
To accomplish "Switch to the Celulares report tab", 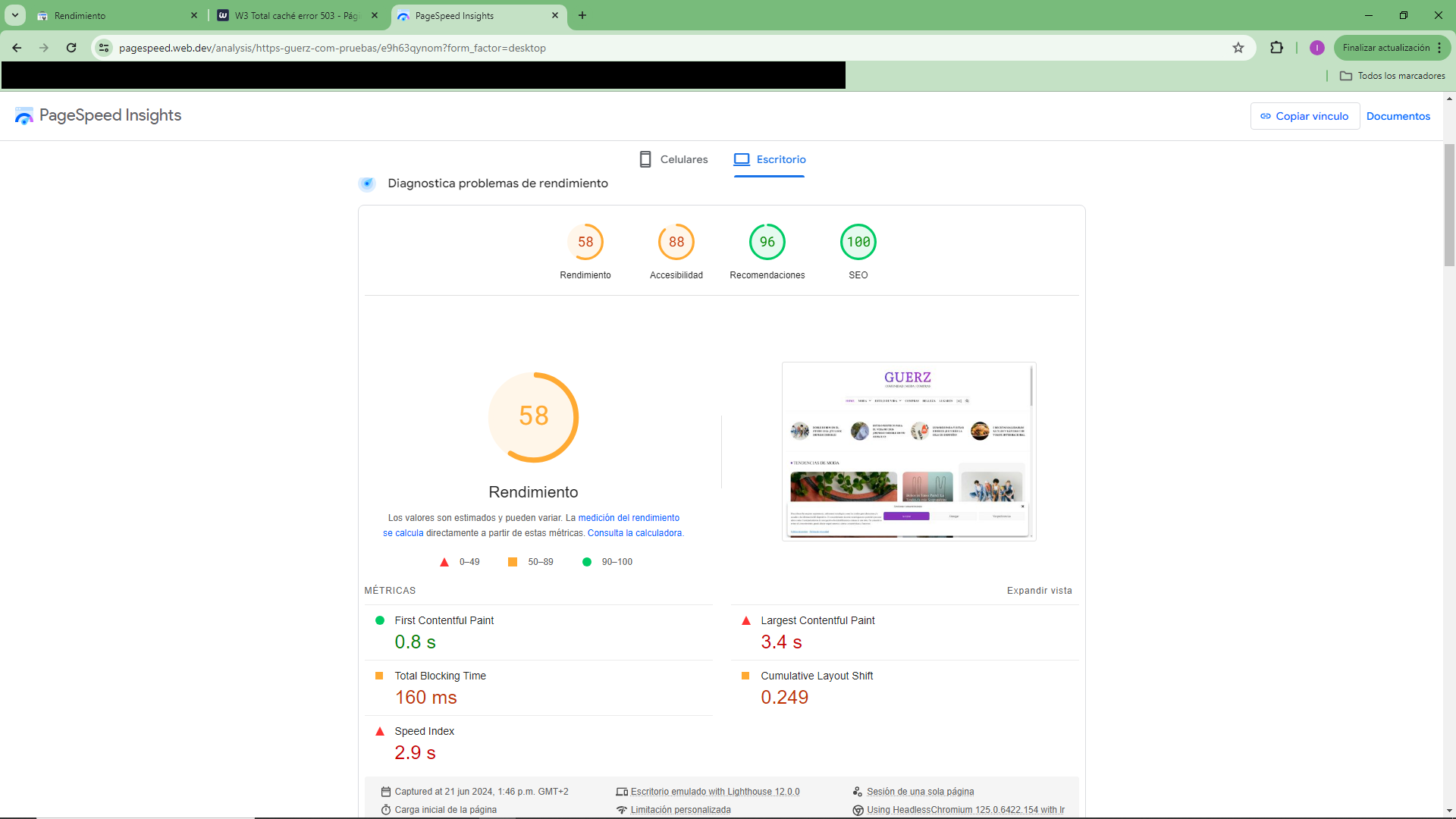I will click(x=673, y=159).
